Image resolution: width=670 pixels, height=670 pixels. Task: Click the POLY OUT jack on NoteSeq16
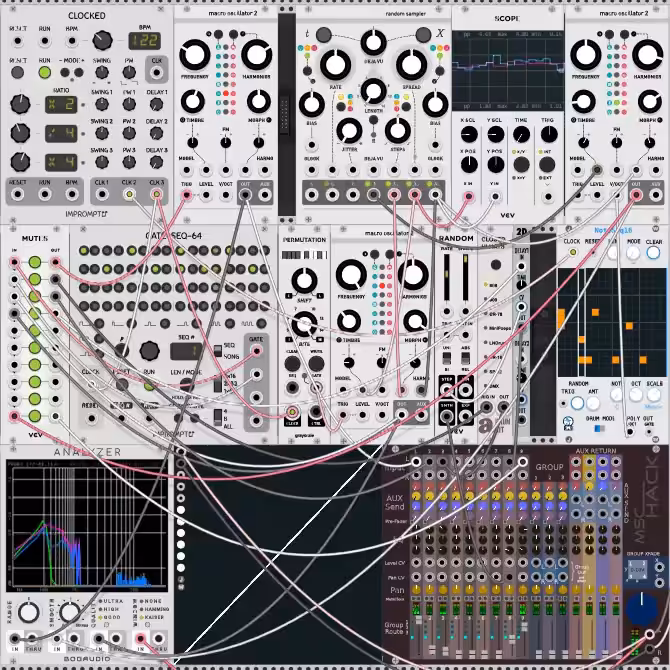click(x=630, y=432)
